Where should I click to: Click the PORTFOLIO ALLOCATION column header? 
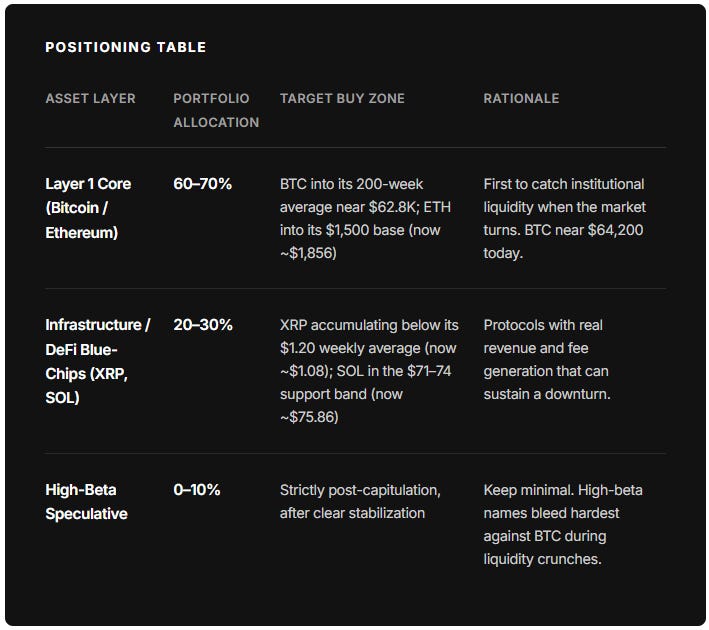(216, 110)
